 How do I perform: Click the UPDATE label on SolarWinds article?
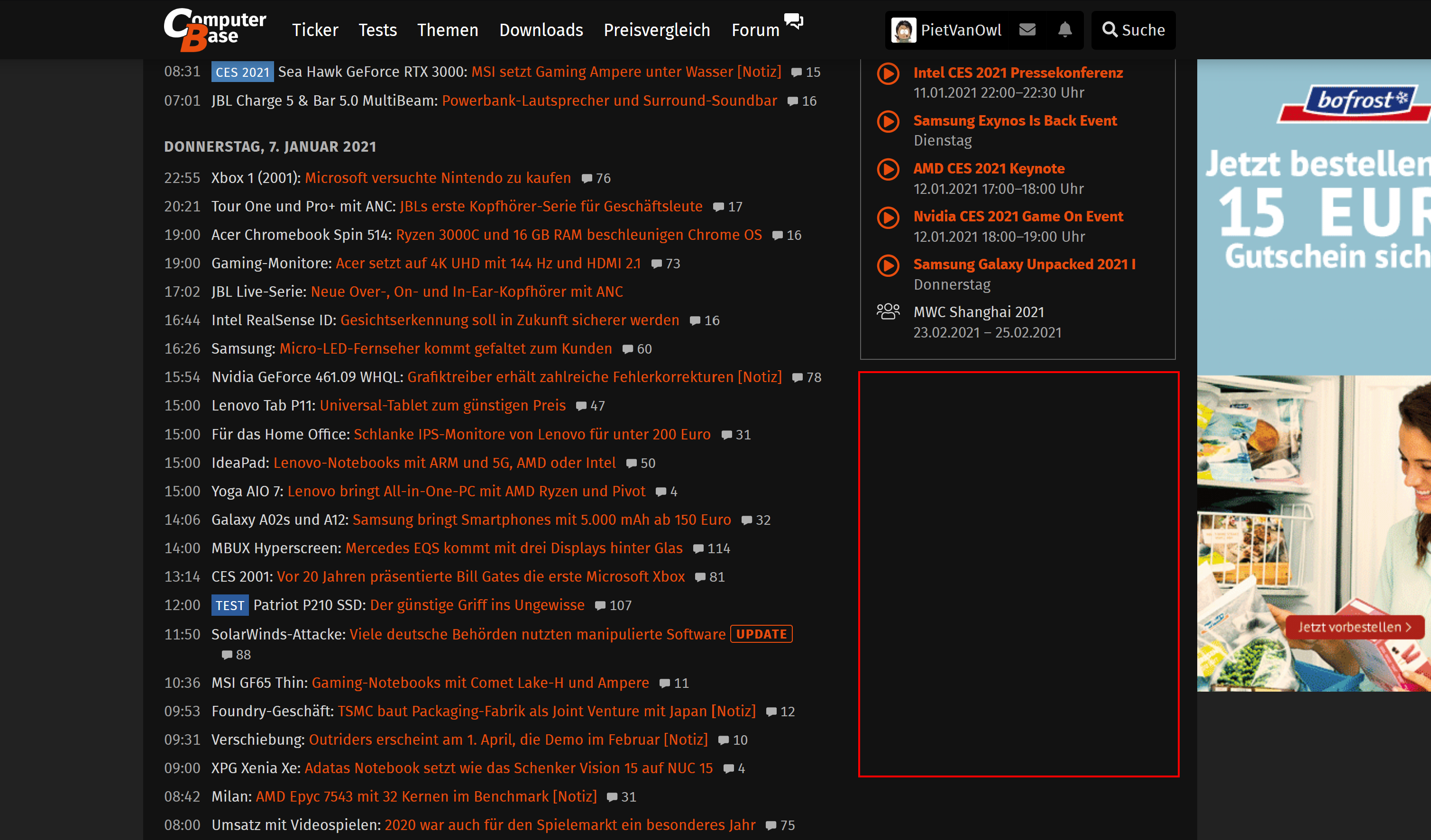[x=761, y=634]
